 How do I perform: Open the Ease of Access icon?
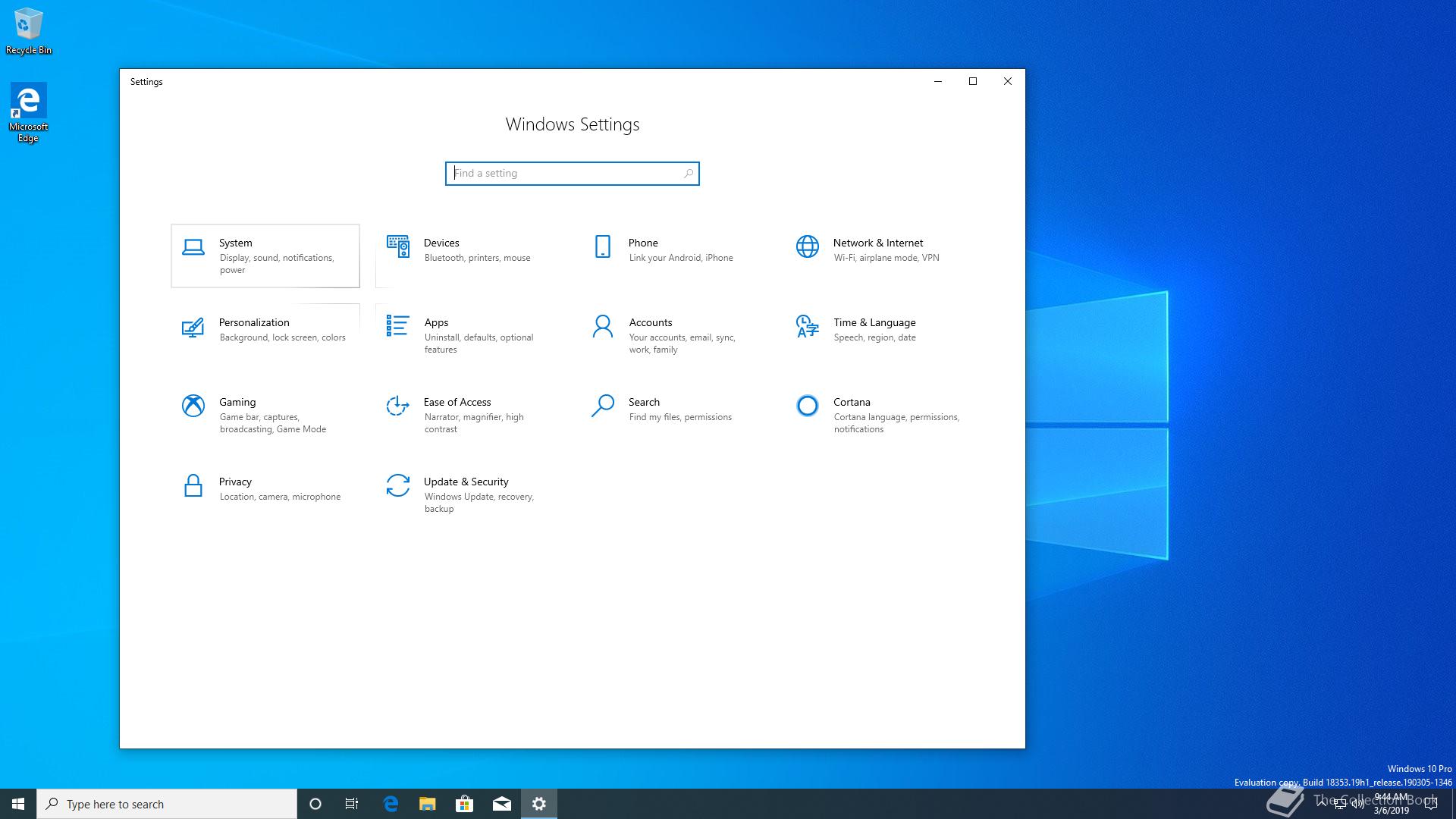(x=398, y=406)
